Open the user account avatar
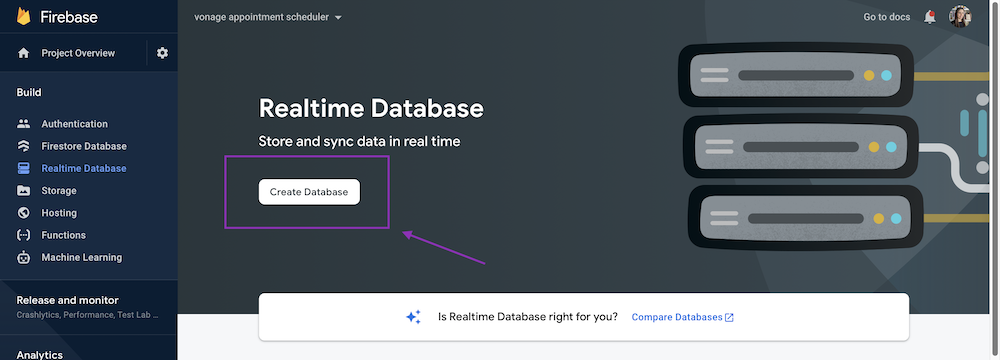 pos(959,17)
